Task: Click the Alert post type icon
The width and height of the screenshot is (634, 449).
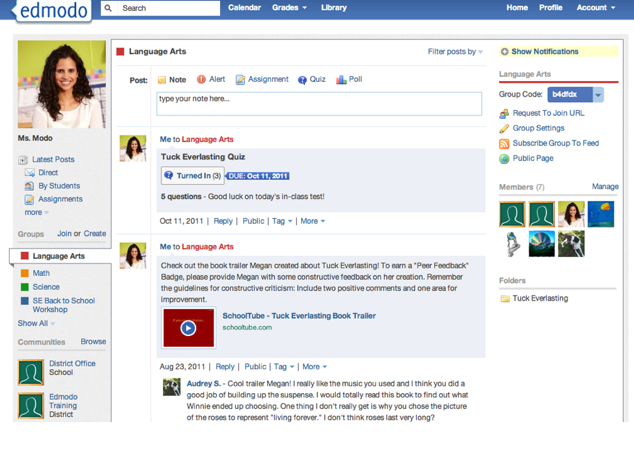Action: click(201, 80)
